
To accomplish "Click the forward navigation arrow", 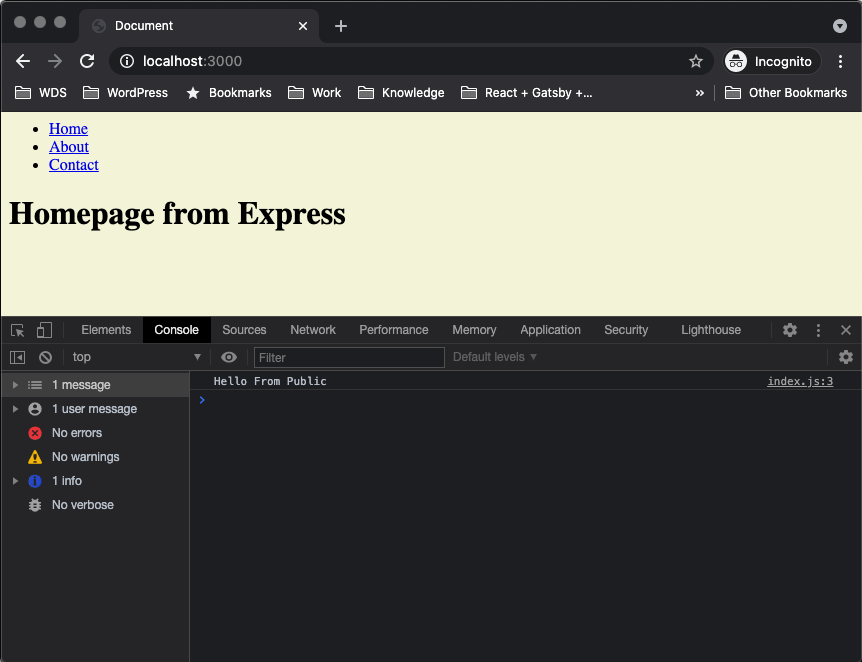I will (x=54, y=61).
